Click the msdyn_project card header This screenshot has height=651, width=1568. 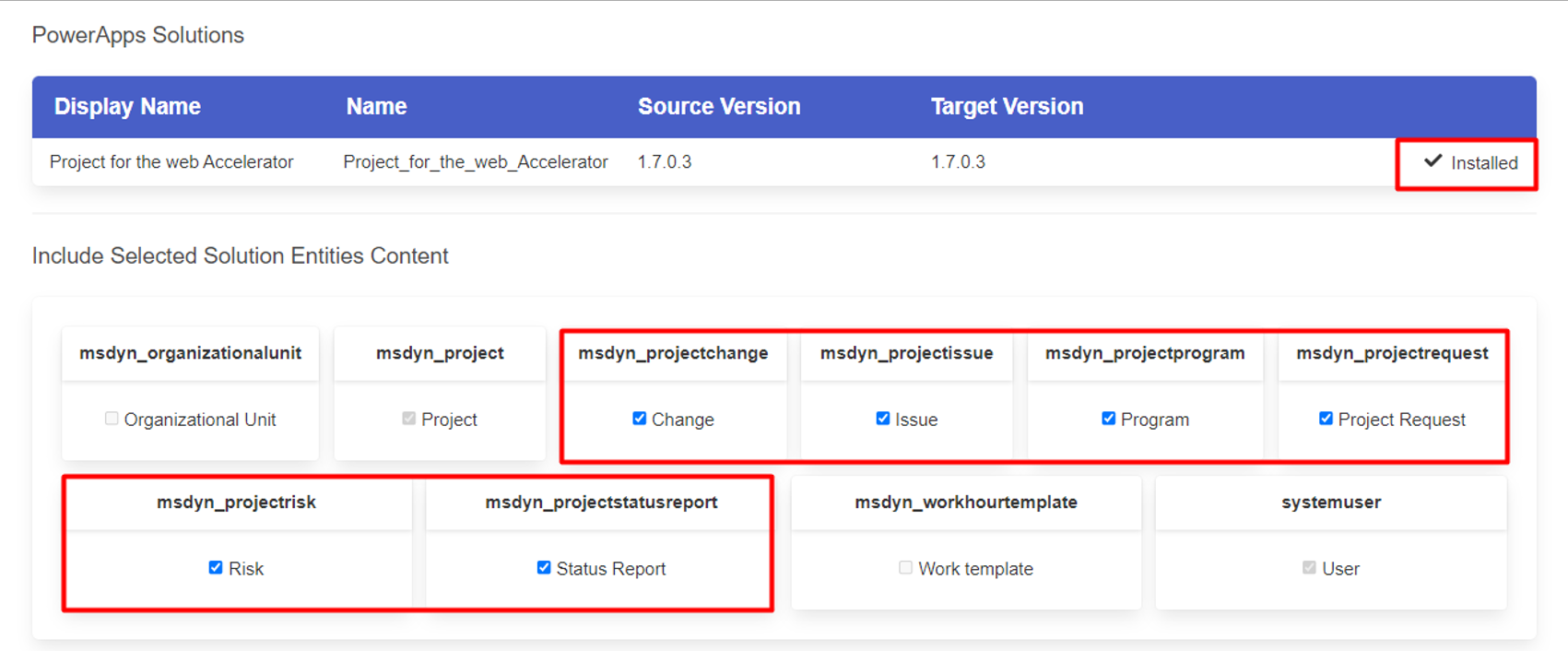[x=440, y=353]
